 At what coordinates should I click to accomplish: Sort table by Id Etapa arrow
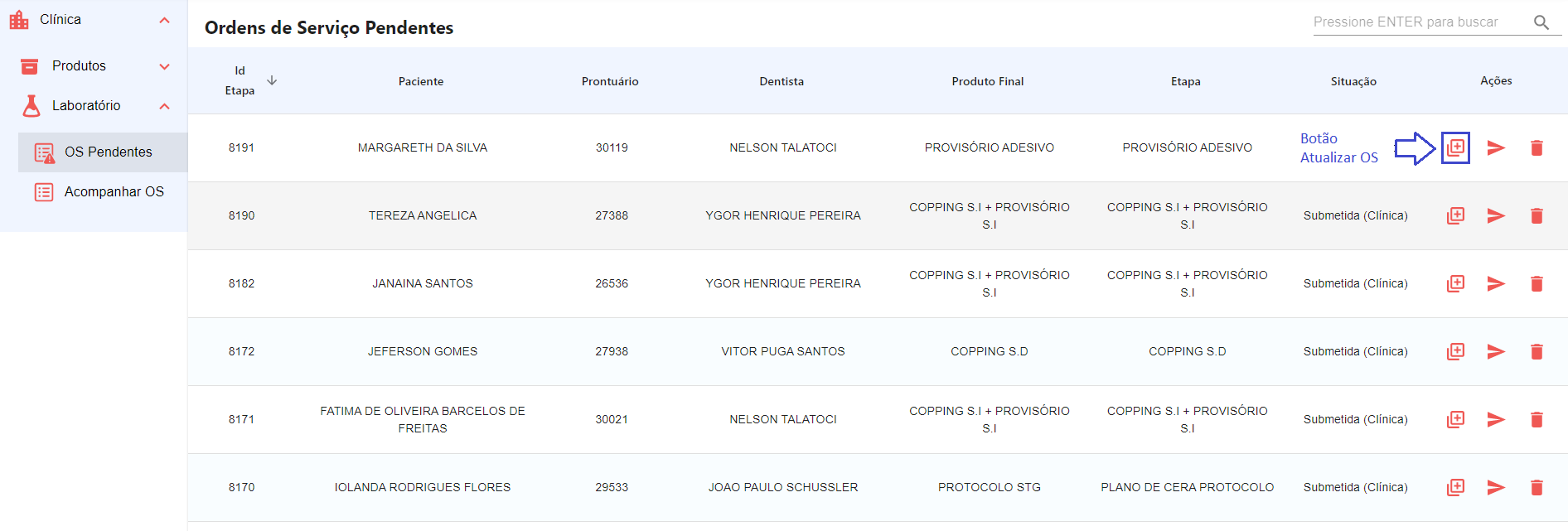pos(272,80)
